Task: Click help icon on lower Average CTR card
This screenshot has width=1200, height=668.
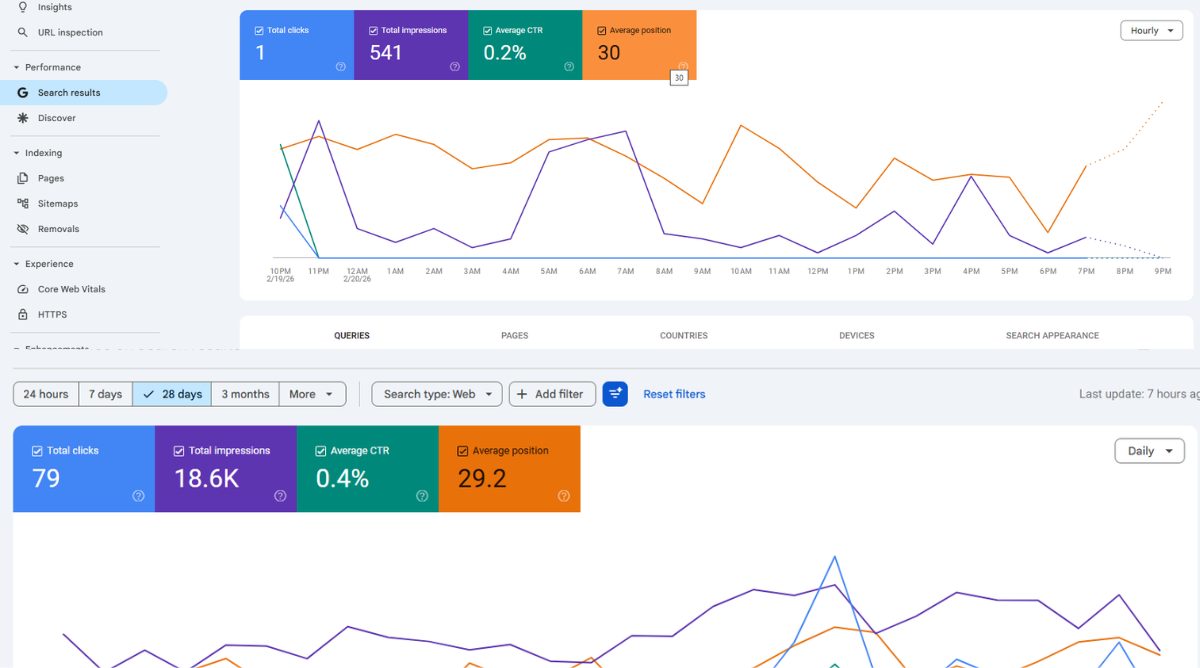Action: click(x=422, y=496)
